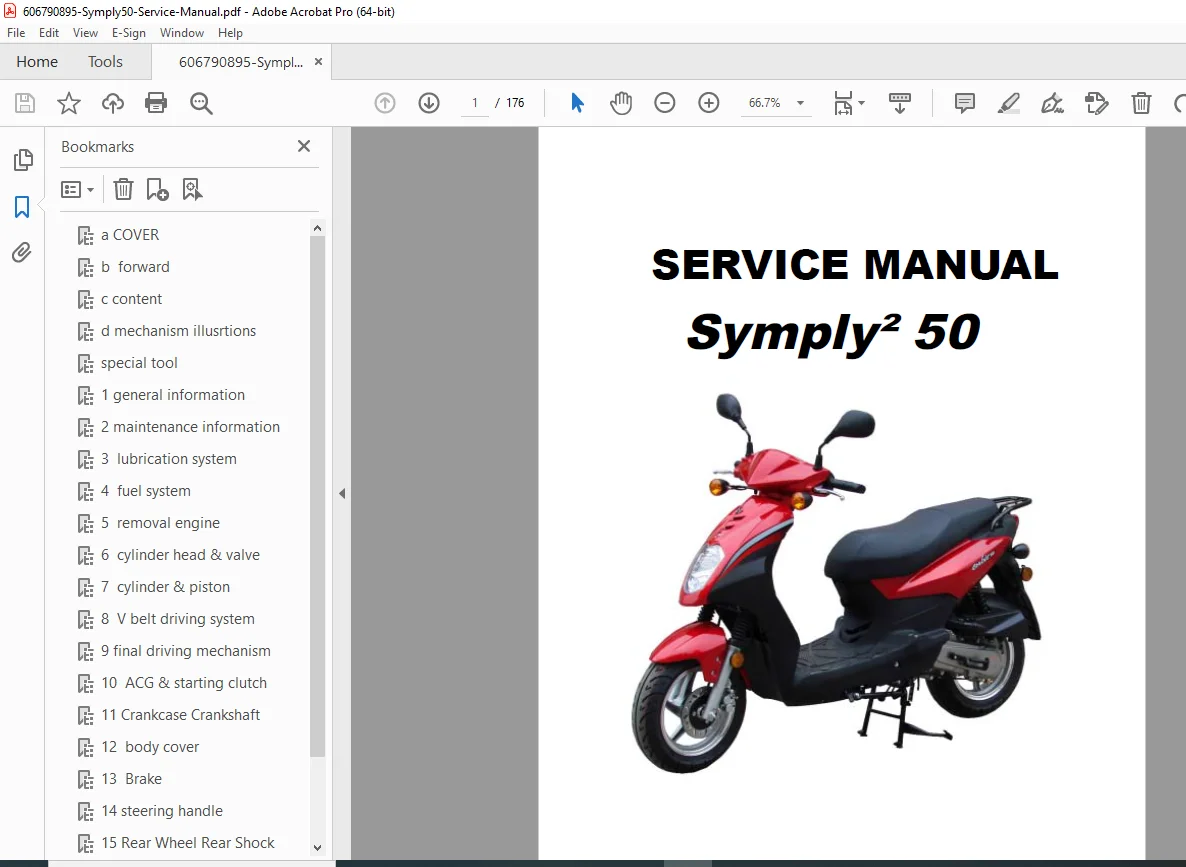Image resolution: width=1186 pixels, height=867 pixels.
Task: Close the 606790895-Sympl... document tab
Action: pos(318,62)
